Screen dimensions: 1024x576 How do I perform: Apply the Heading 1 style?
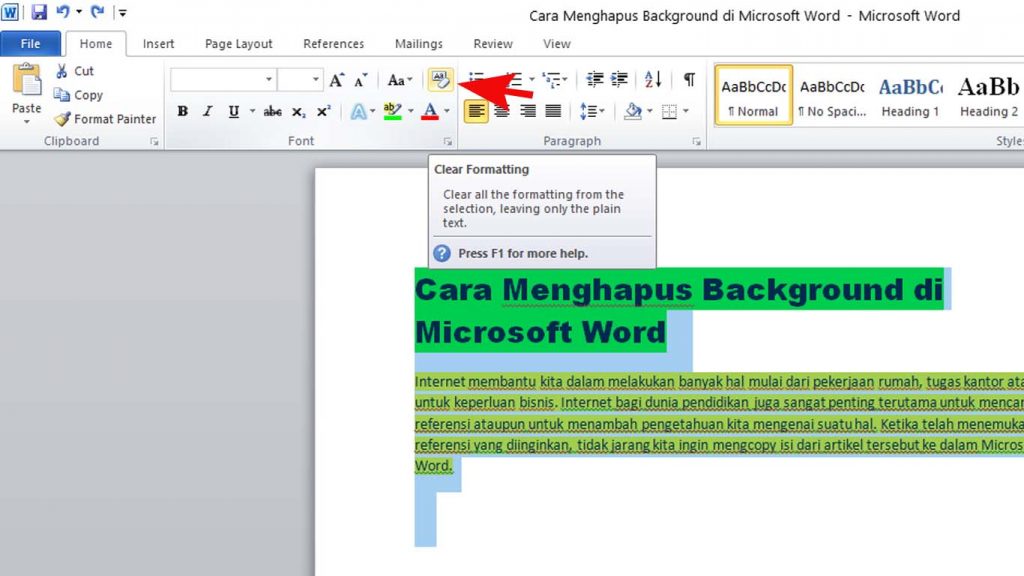pyautogui.click(x=910, y=95)
